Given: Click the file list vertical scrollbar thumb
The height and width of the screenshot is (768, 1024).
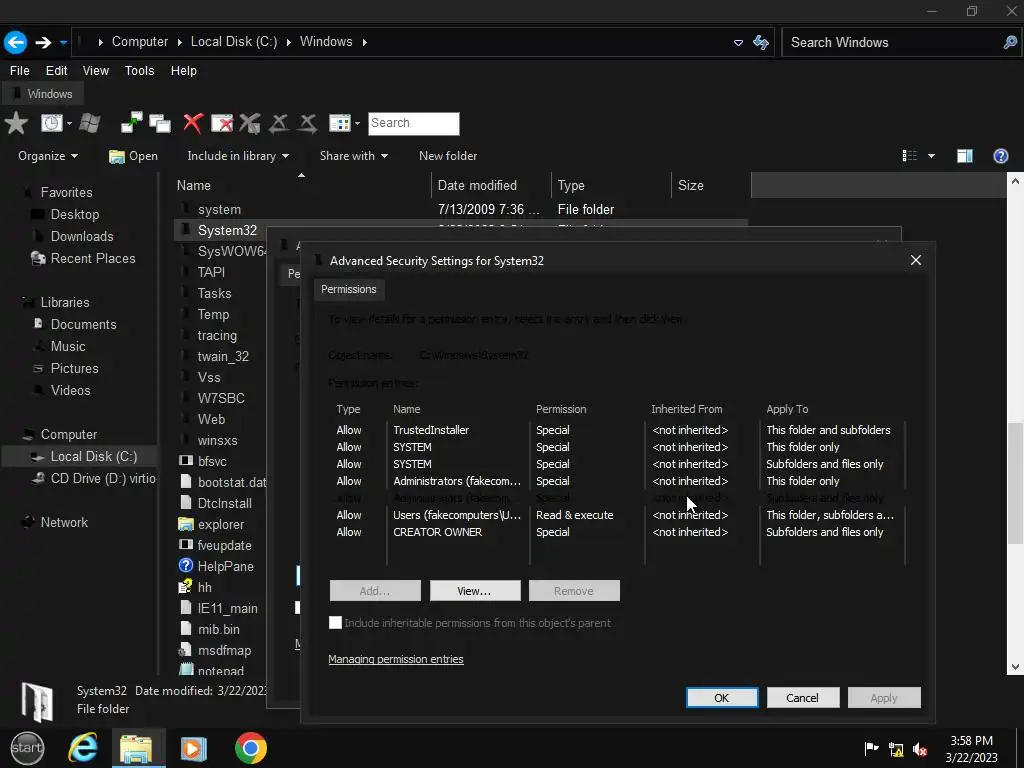Looking at the screenshot, I should click(1015, 483).
